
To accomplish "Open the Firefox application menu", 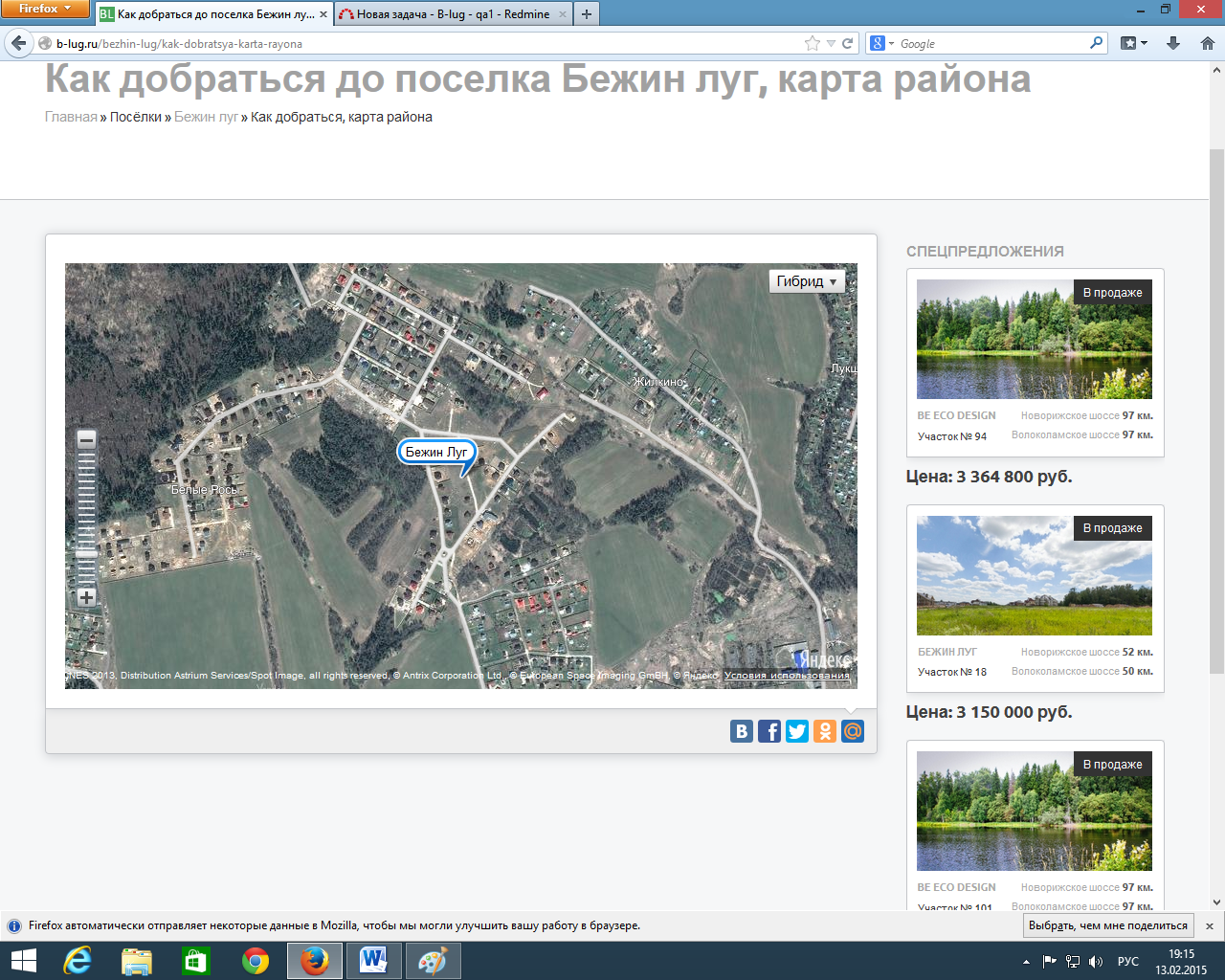I will pos(45,9).
